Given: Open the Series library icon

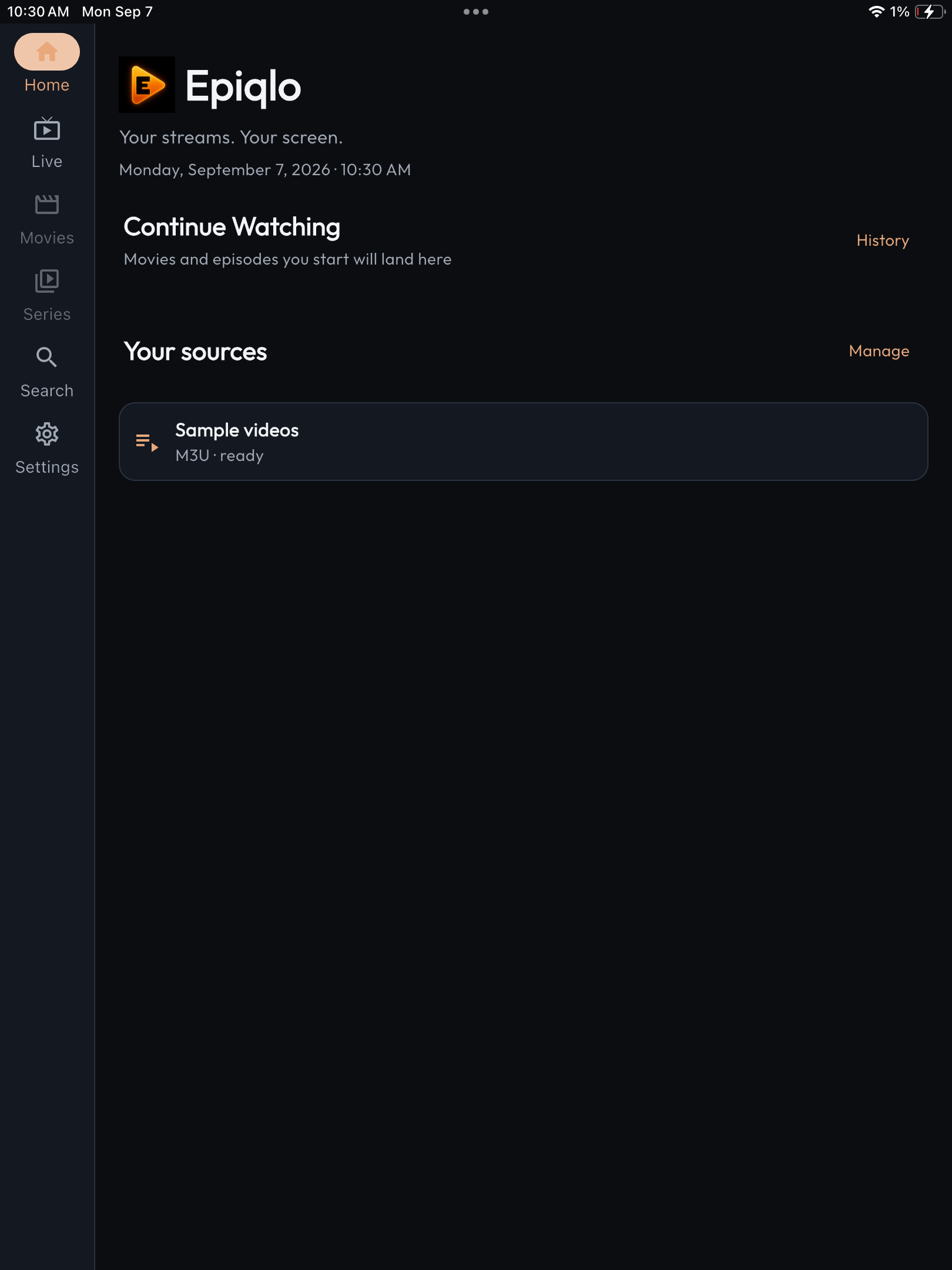Looking at the screenshot, I should point(47,281).
